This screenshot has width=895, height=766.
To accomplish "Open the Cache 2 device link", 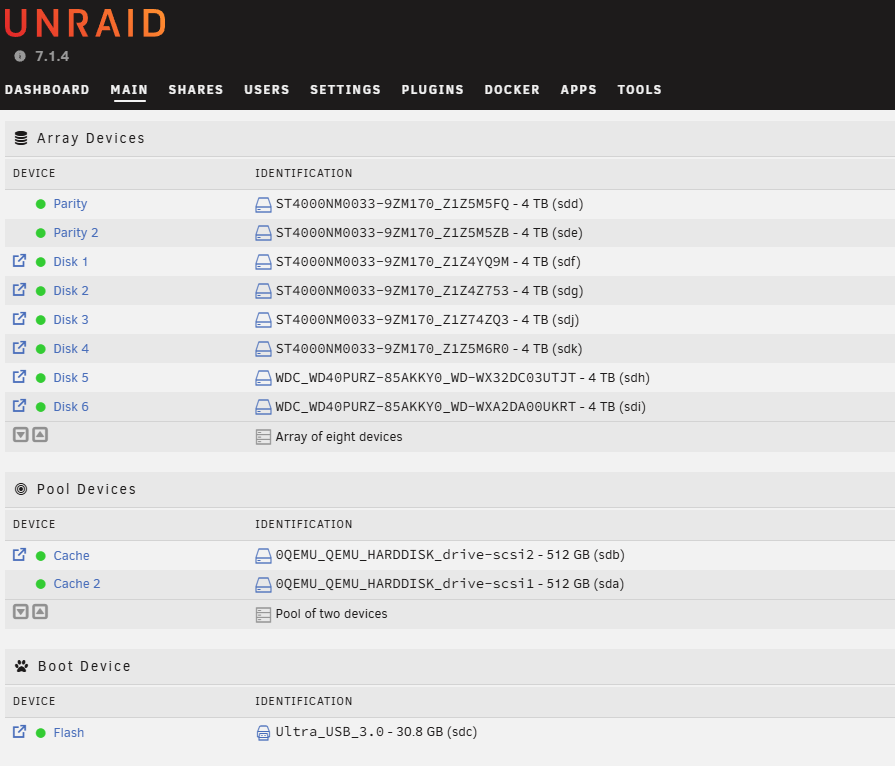I will coord(77,584).
